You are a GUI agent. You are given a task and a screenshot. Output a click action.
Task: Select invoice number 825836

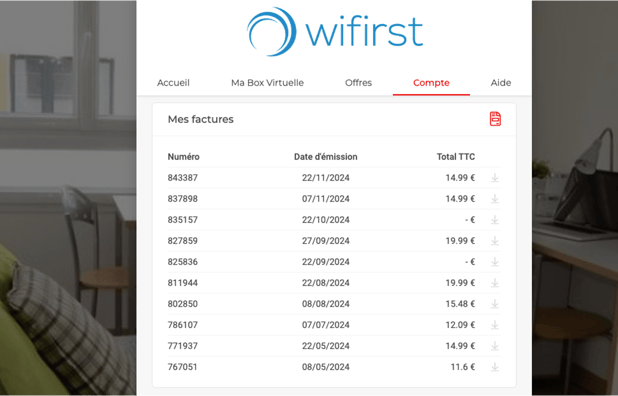(182, 262)
